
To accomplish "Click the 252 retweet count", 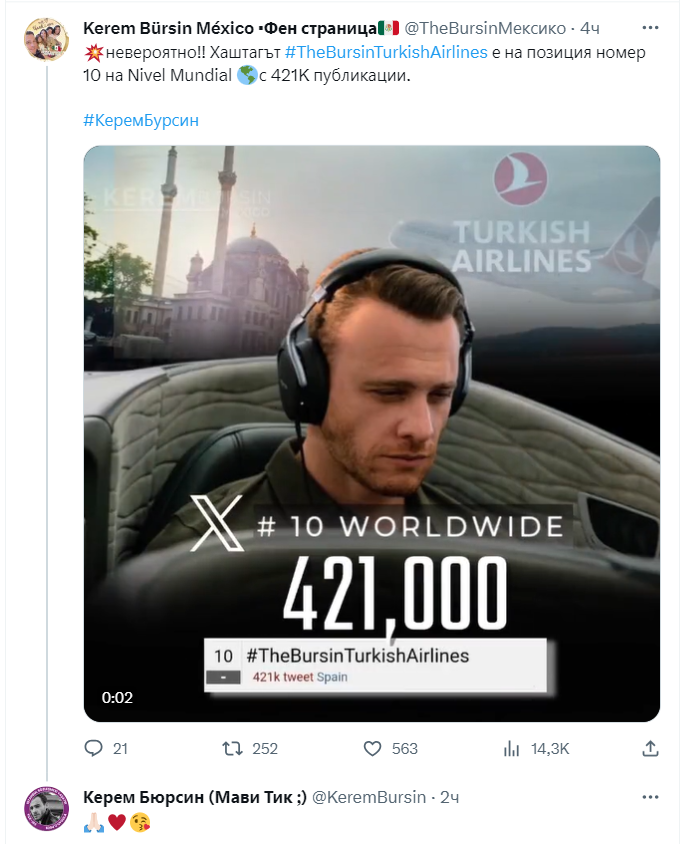I will click(x=265, y=748).
